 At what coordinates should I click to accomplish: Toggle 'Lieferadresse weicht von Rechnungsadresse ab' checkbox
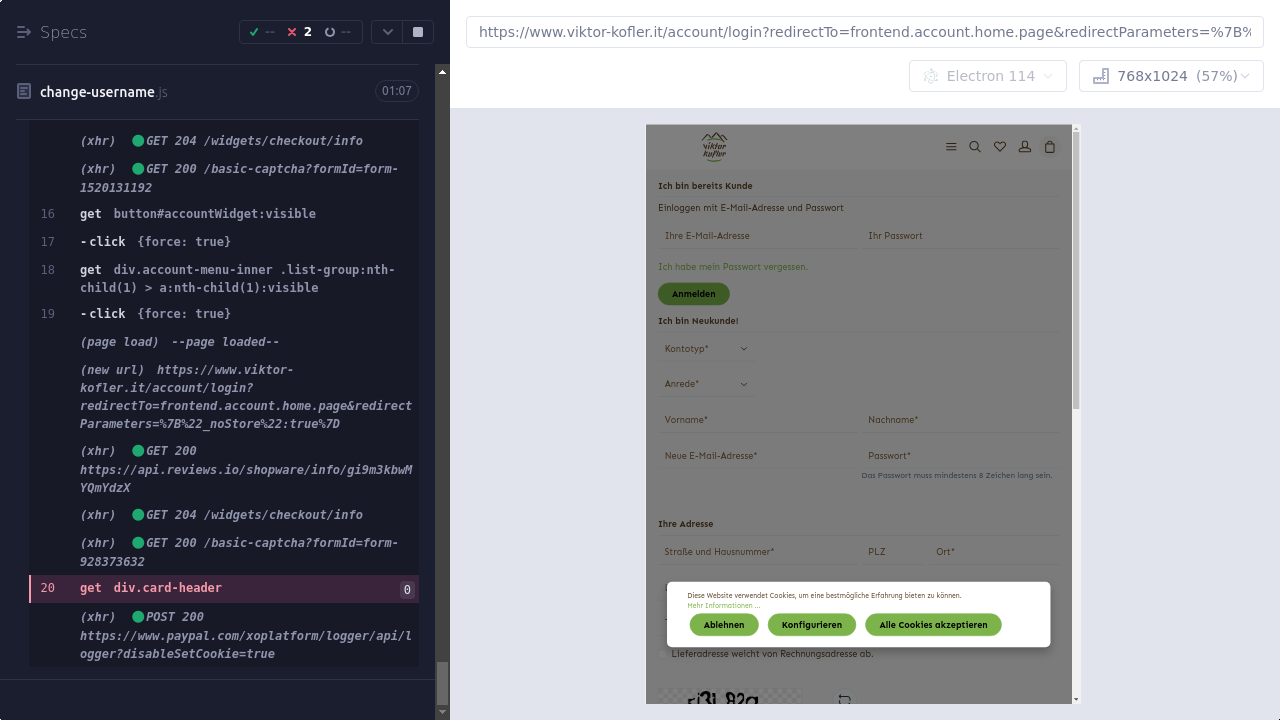point(662,654)
